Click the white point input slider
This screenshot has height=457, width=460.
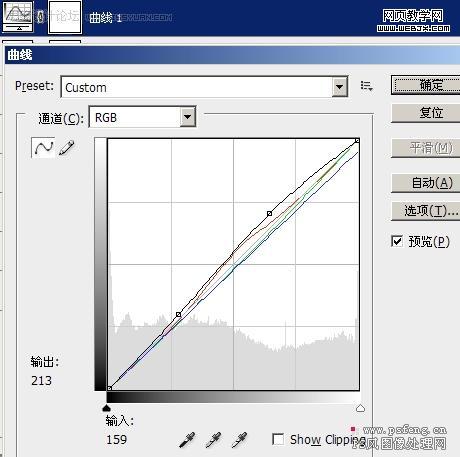pyautogui.click(x=360, y=408)
